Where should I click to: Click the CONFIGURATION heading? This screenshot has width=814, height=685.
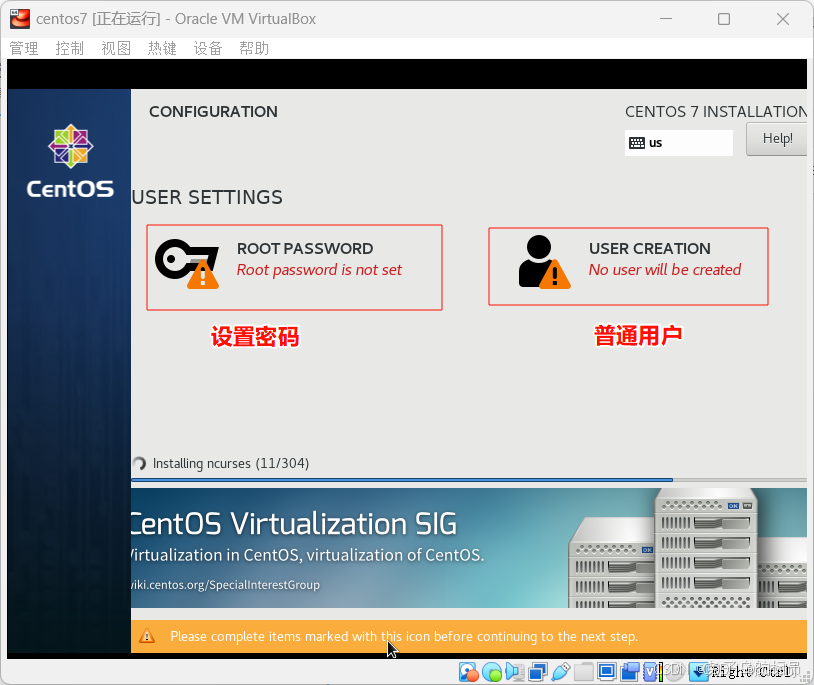[213, 112]
